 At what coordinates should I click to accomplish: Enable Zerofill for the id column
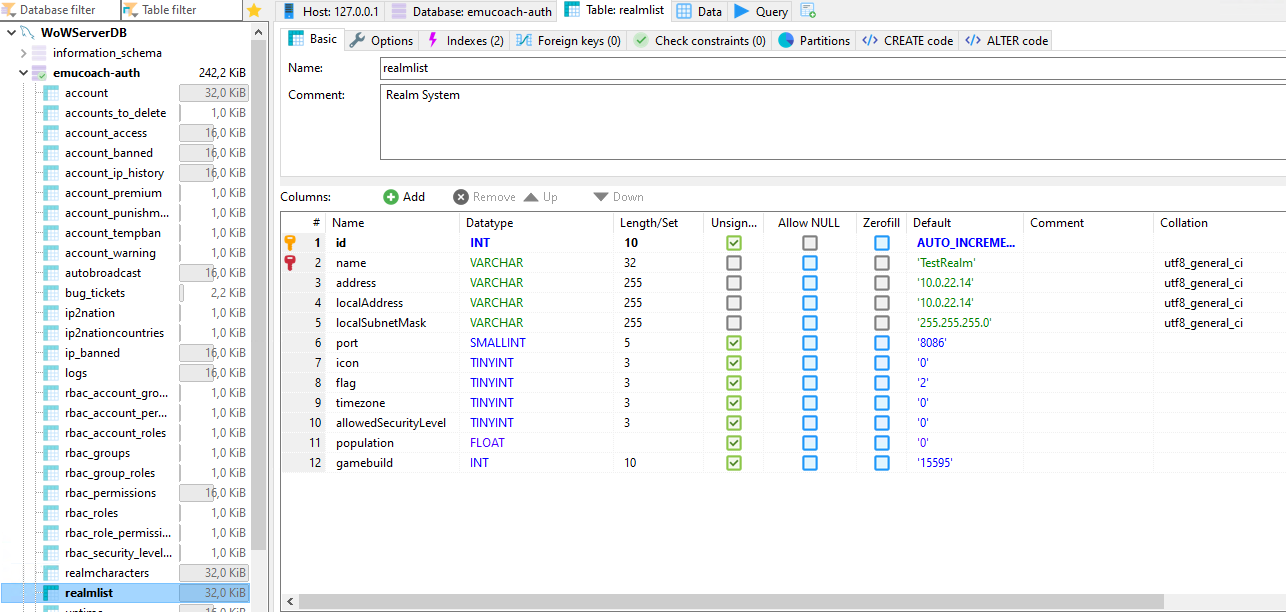pyautogui.click(x=881, y=242)
